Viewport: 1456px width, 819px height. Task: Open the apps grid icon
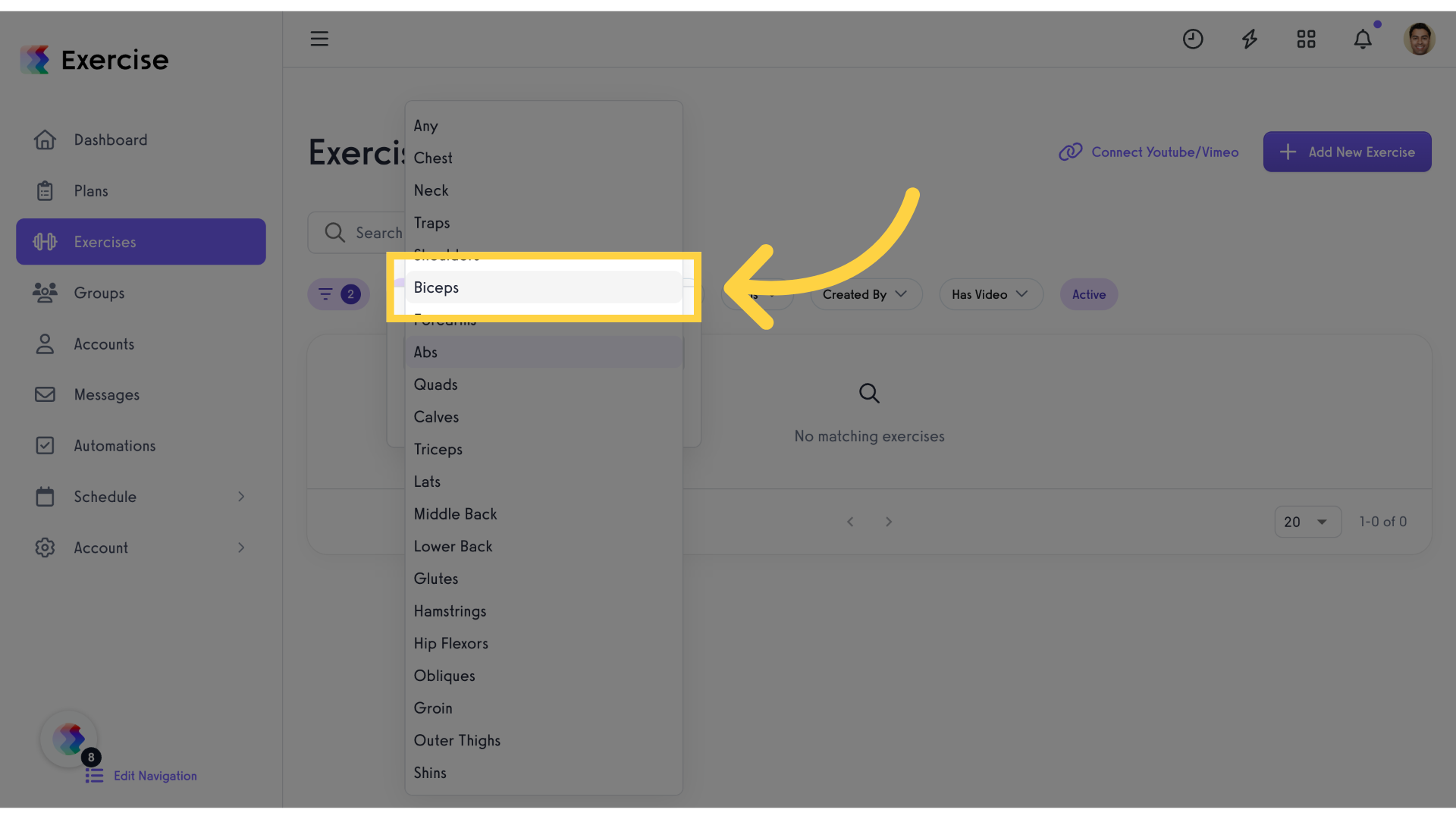point(1306,39)
